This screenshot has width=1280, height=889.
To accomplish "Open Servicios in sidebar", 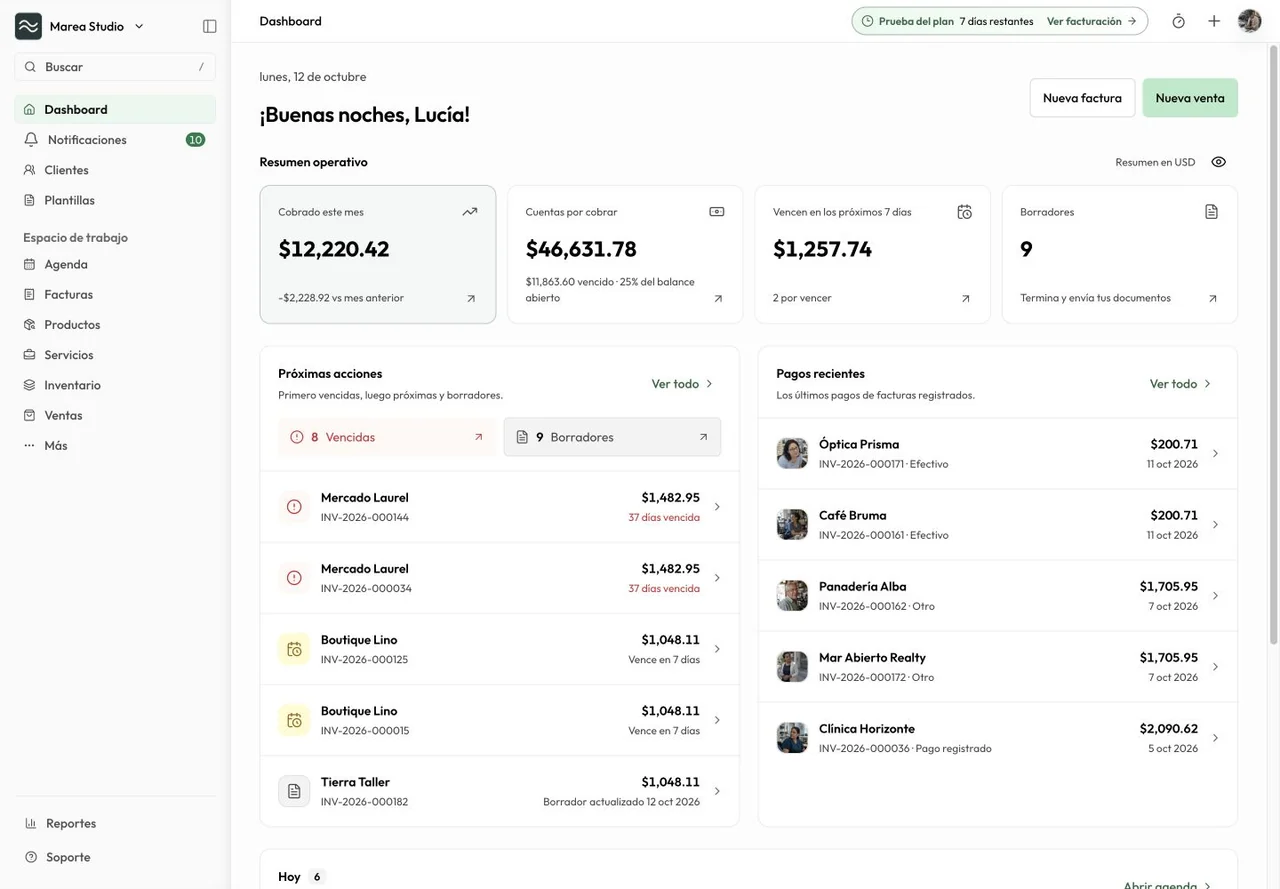I will coord(115,355).
